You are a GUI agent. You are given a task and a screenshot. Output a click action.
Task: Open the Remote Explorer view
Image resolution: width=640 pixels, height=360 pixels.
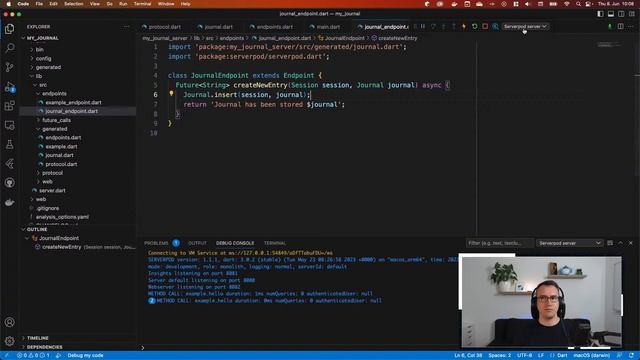[x=9, y=125]
